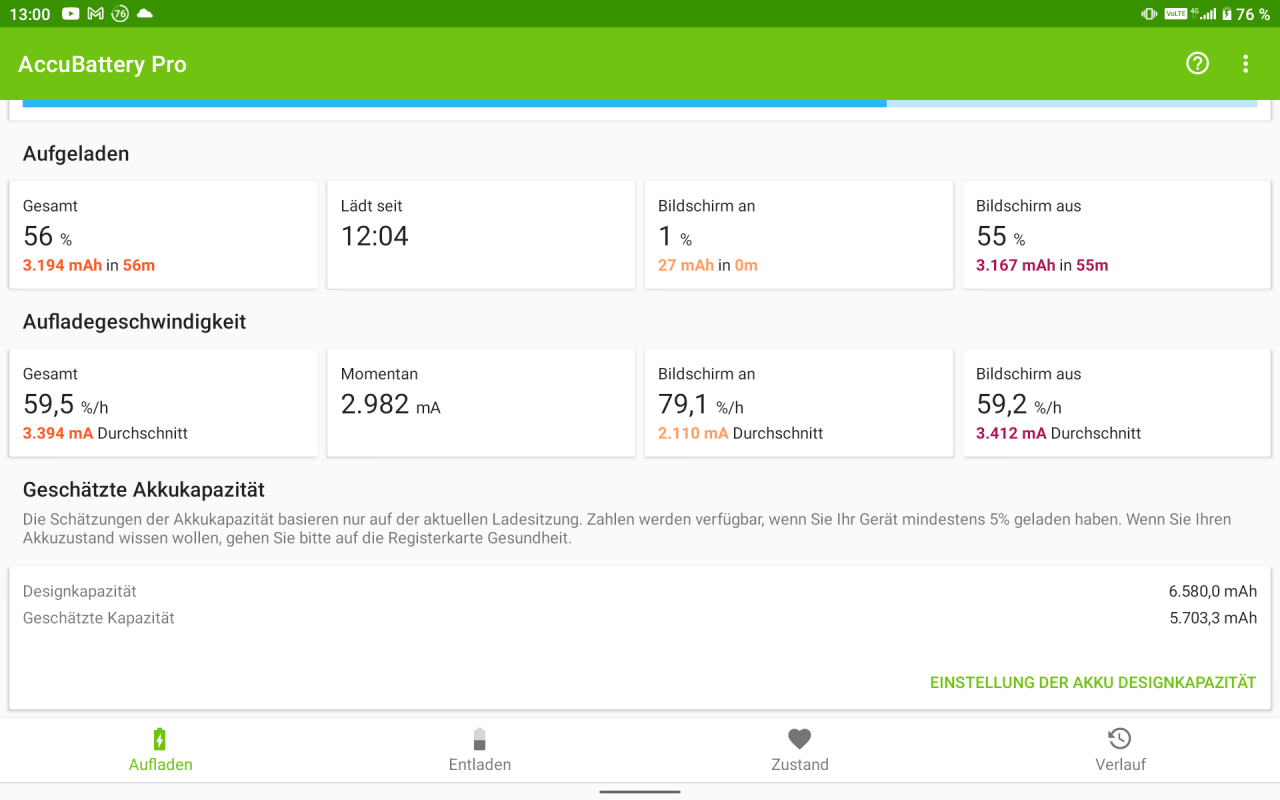Tap the Geschätzte Akkukapazität heading
The width and height of the screenshot is (1280, 800).
pyautogui.click(x=144, y=490)
